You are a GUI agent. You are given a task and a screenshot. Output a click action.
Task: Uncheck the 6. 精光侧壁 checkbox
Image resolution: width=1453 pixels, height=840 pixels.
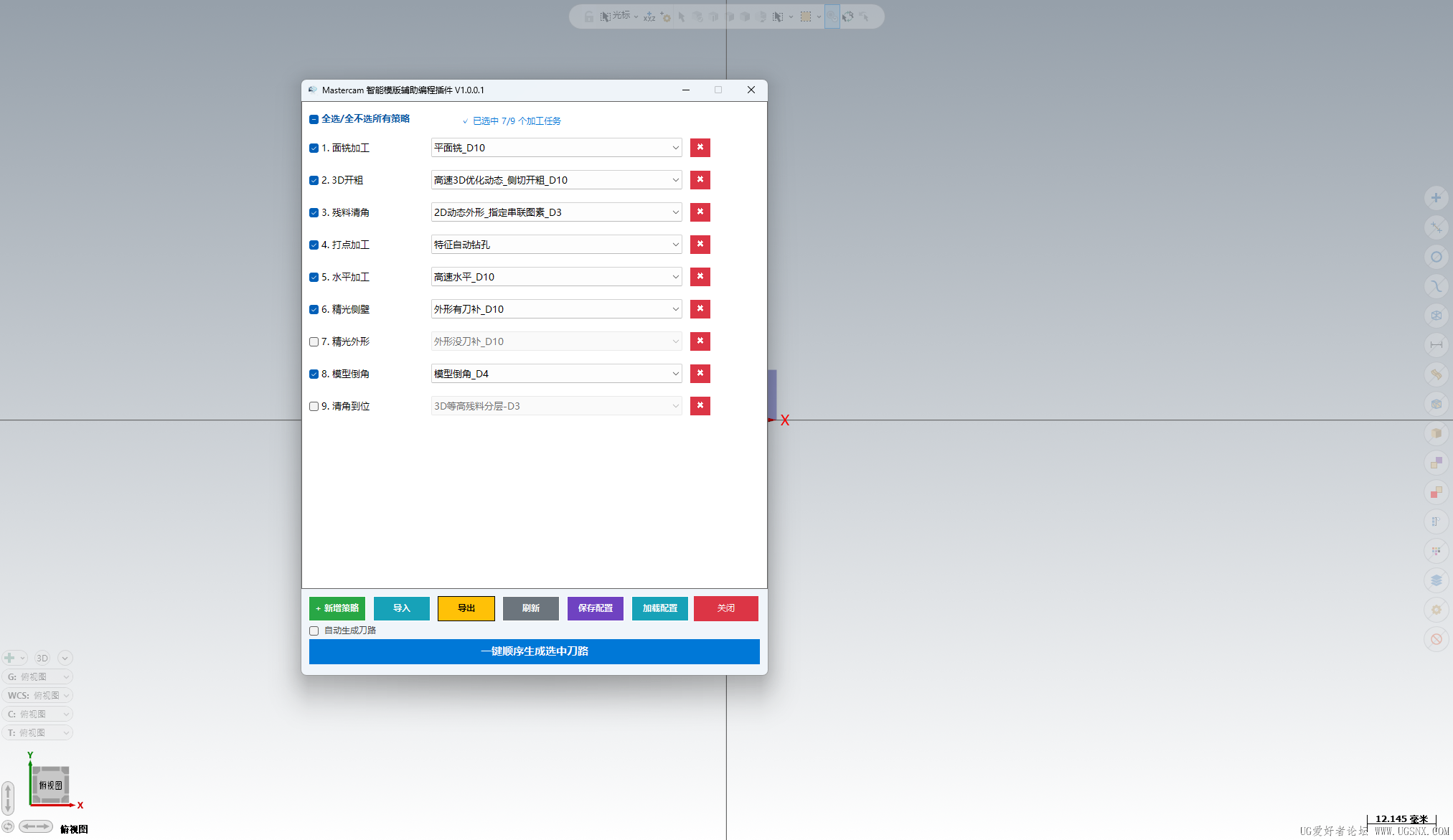click(314, 310)
